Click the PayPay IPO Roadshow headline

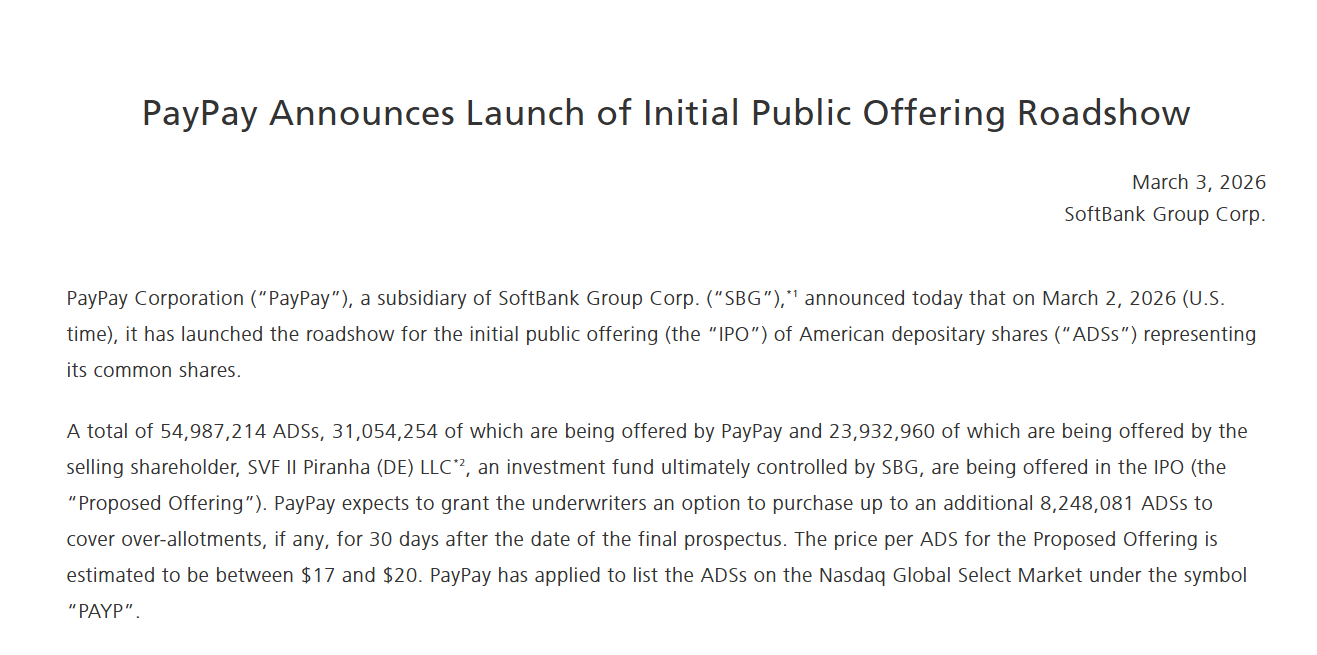[x=666, y=112]
